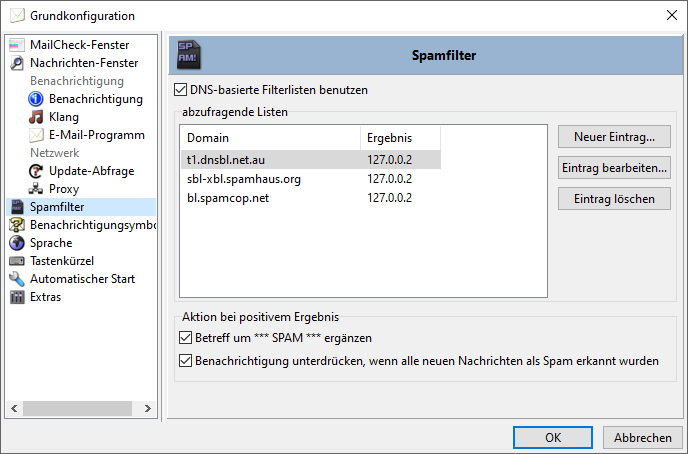Image resolution: width=688 pixels, height=454 pixels.
Task: Click Neuer Eintrag button
Action: (x=614, y=137)
